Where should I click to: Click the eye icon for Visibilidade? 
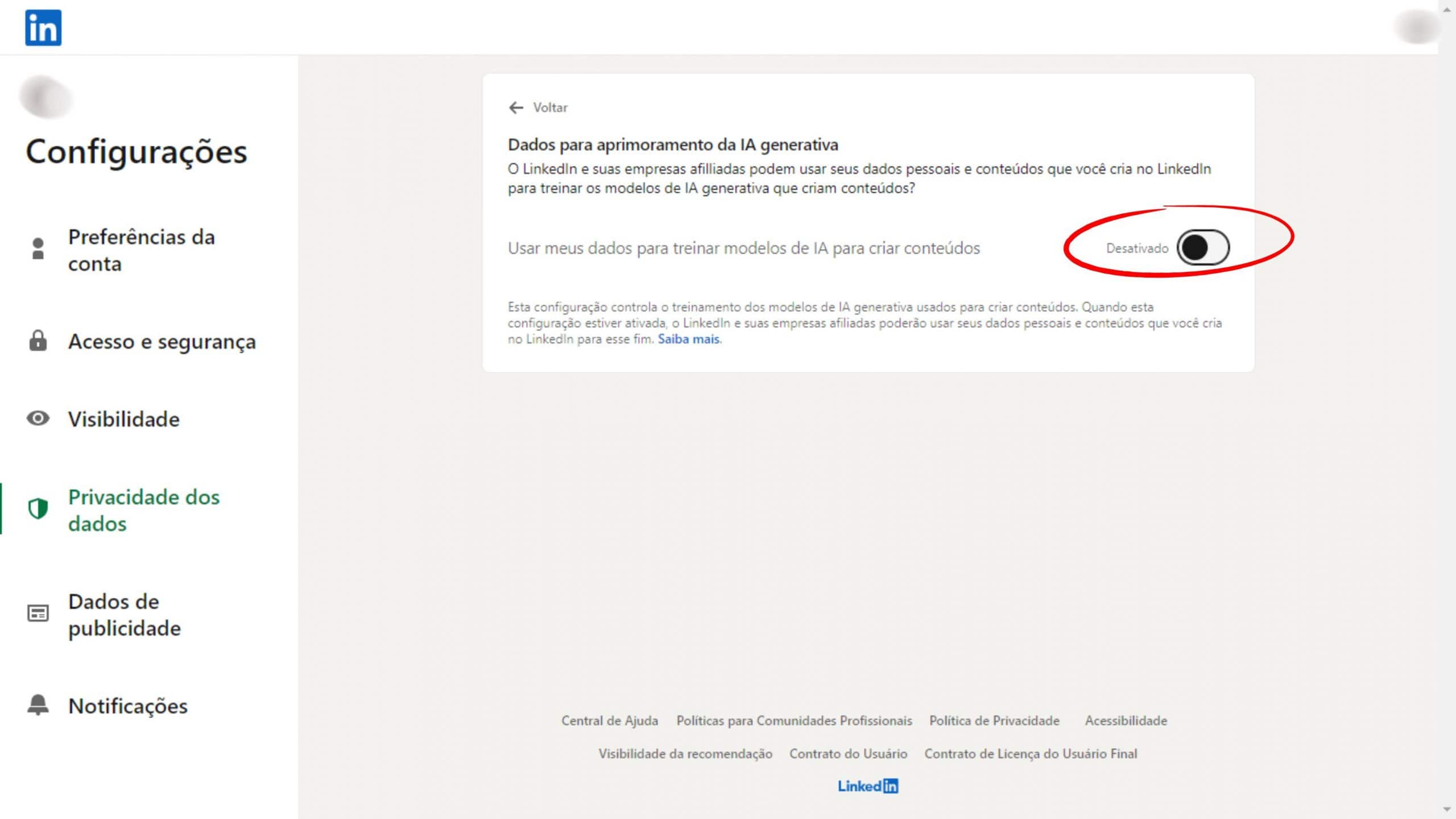[38, 419]
